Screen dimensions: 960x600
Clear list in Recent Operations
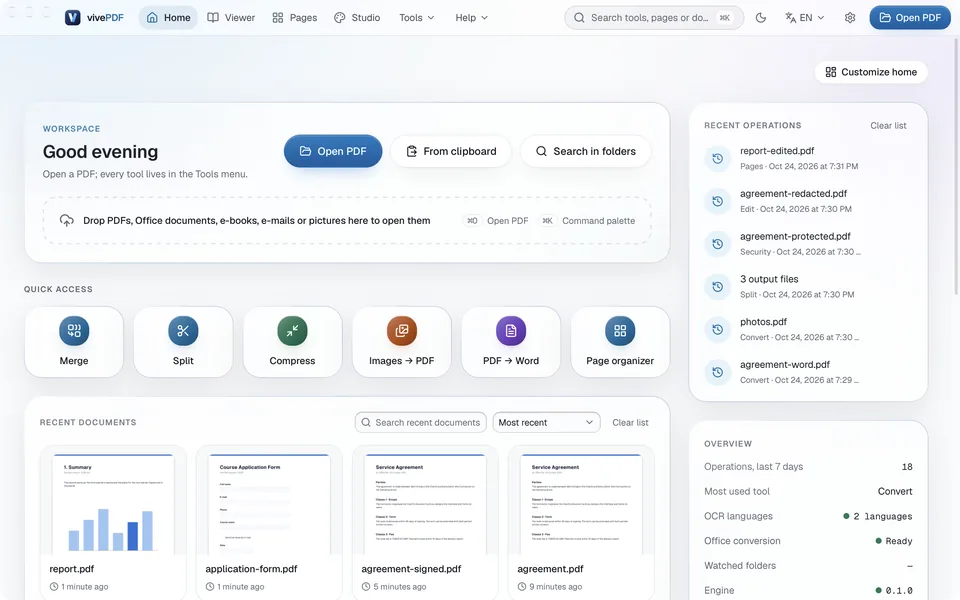click(x=888, y=126)
